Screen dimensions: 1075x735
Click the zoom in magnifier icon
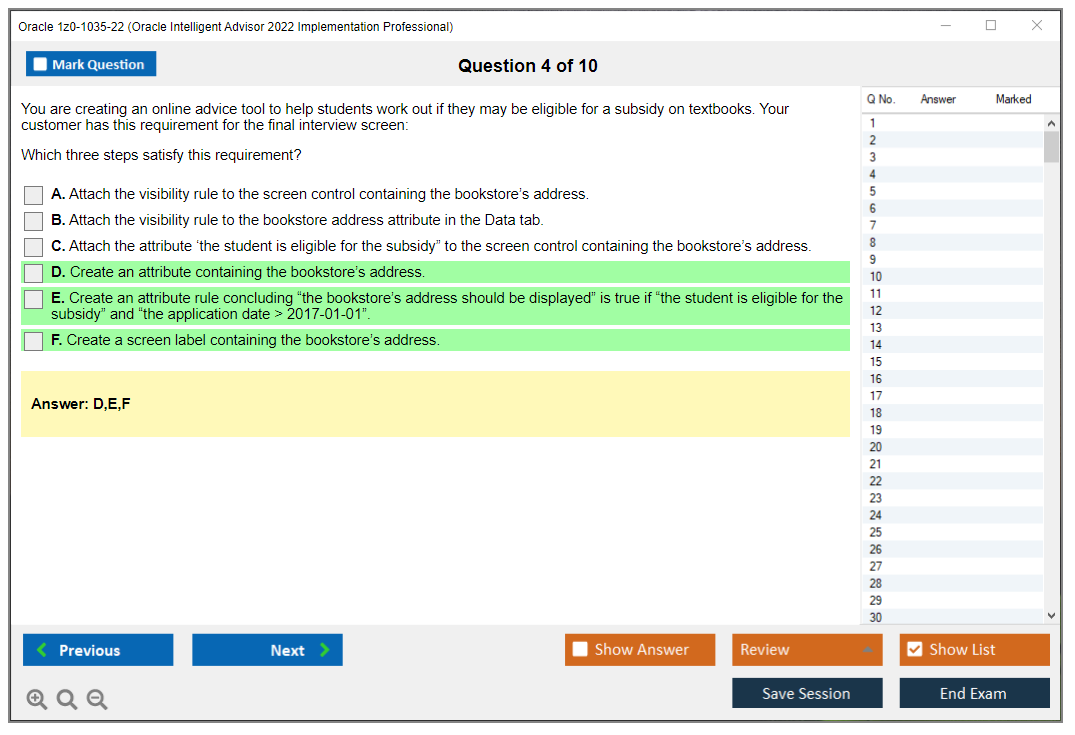point(37,699)
